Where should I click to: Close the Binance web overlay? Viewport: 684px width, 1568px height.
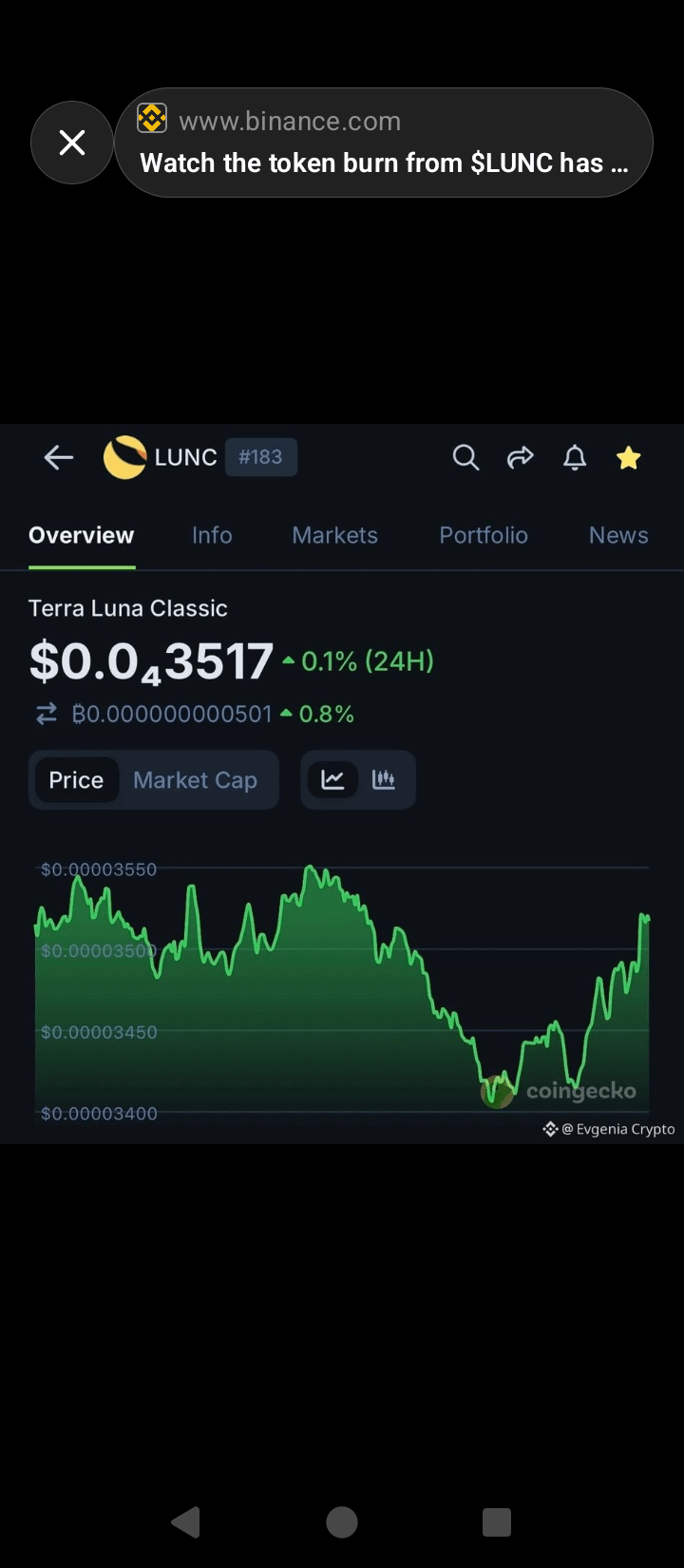(72, 143)
